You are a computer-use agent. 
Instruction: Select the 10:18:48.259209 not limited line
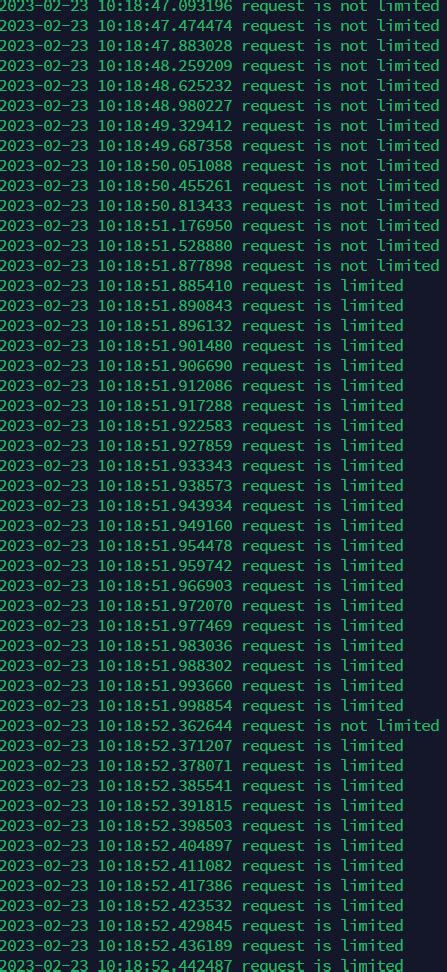tap(219, 66)
